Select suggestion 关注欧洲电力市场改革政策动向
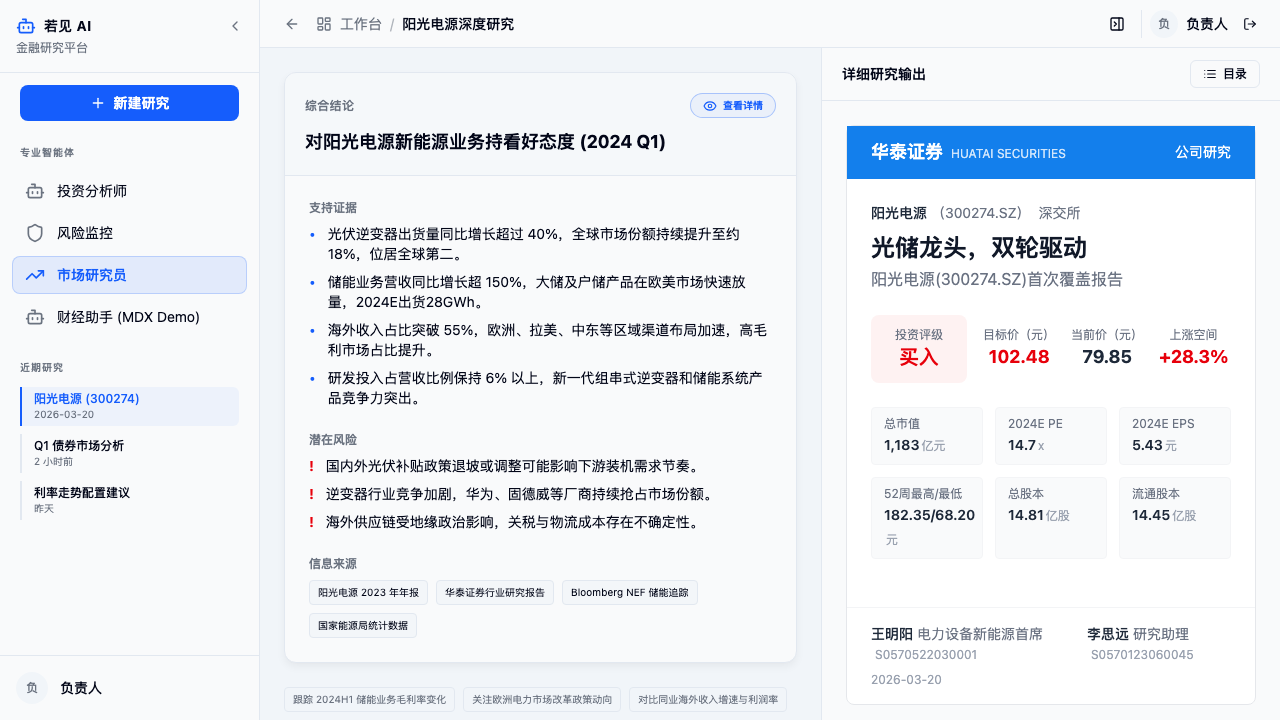The width and height of the screenshot is (1280, 720). [x=542, y=700]
